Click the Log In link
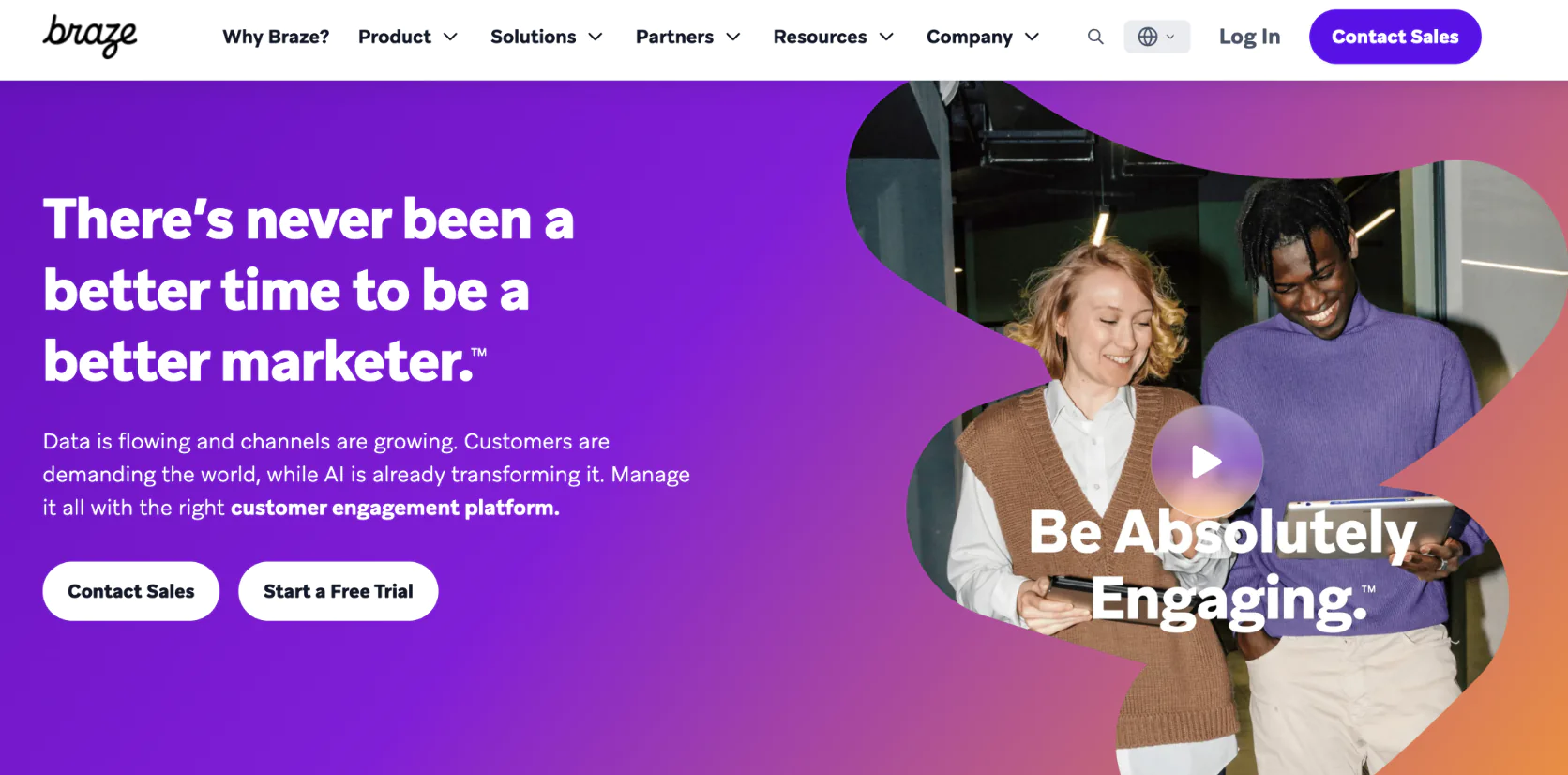 coord(1249,37)
